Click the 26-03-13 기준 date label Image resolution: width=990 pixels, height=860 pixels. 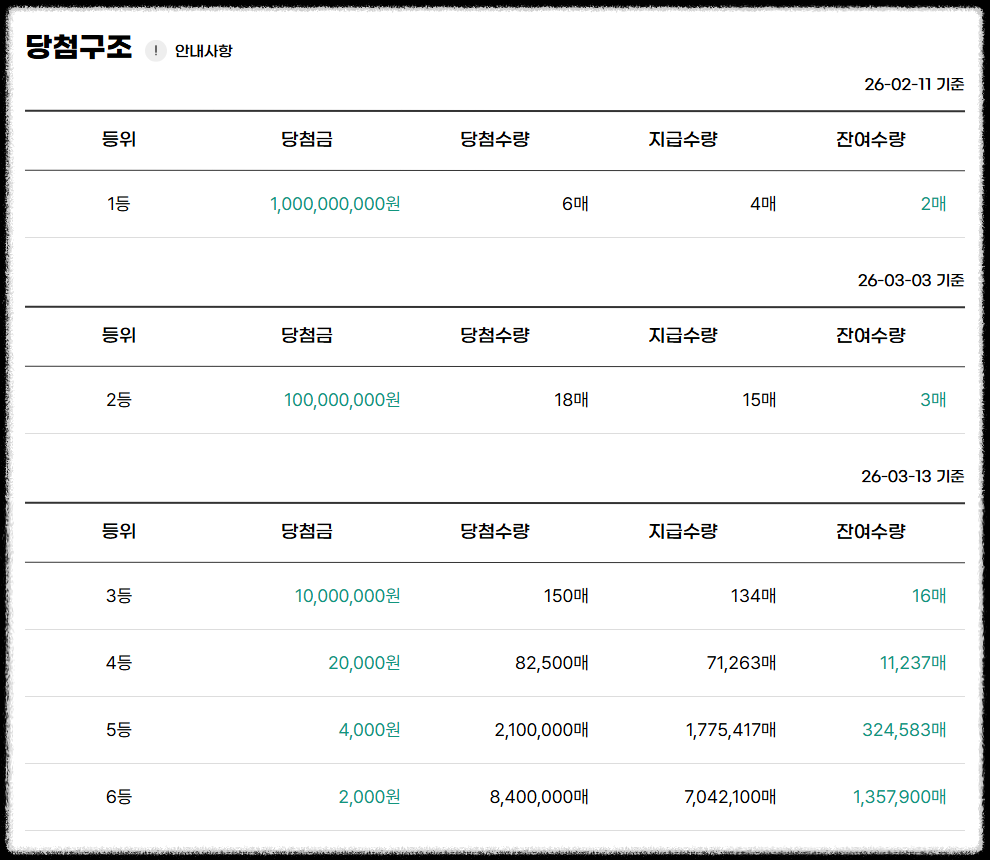point(915,477)
